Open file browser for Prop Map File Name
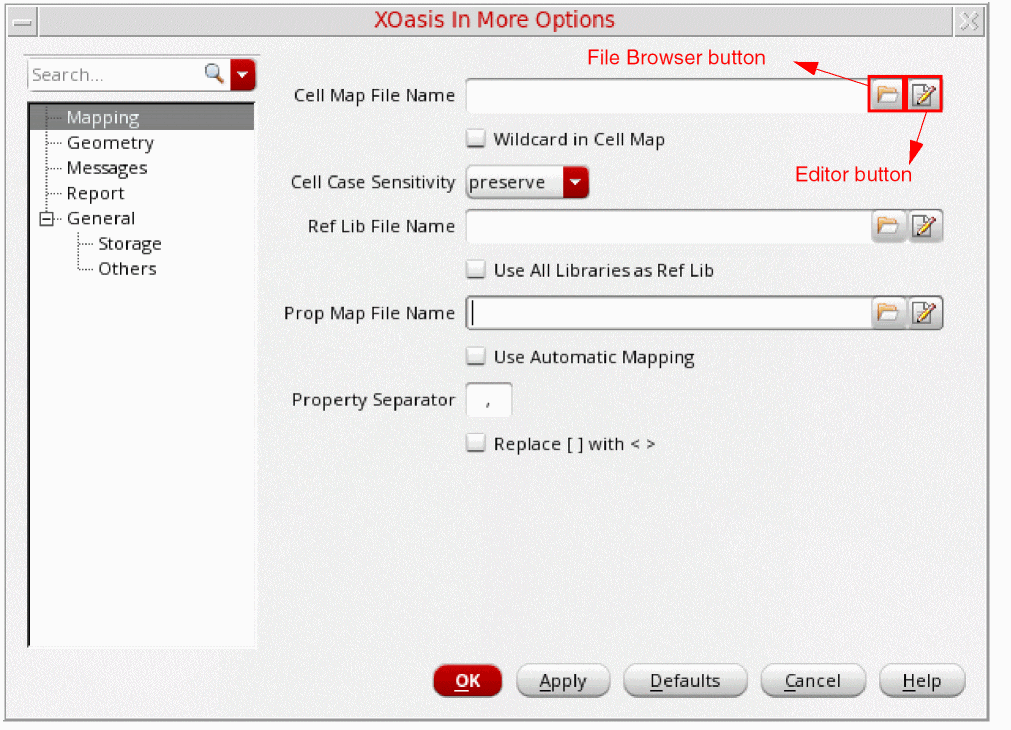 (x=888, y=313)
